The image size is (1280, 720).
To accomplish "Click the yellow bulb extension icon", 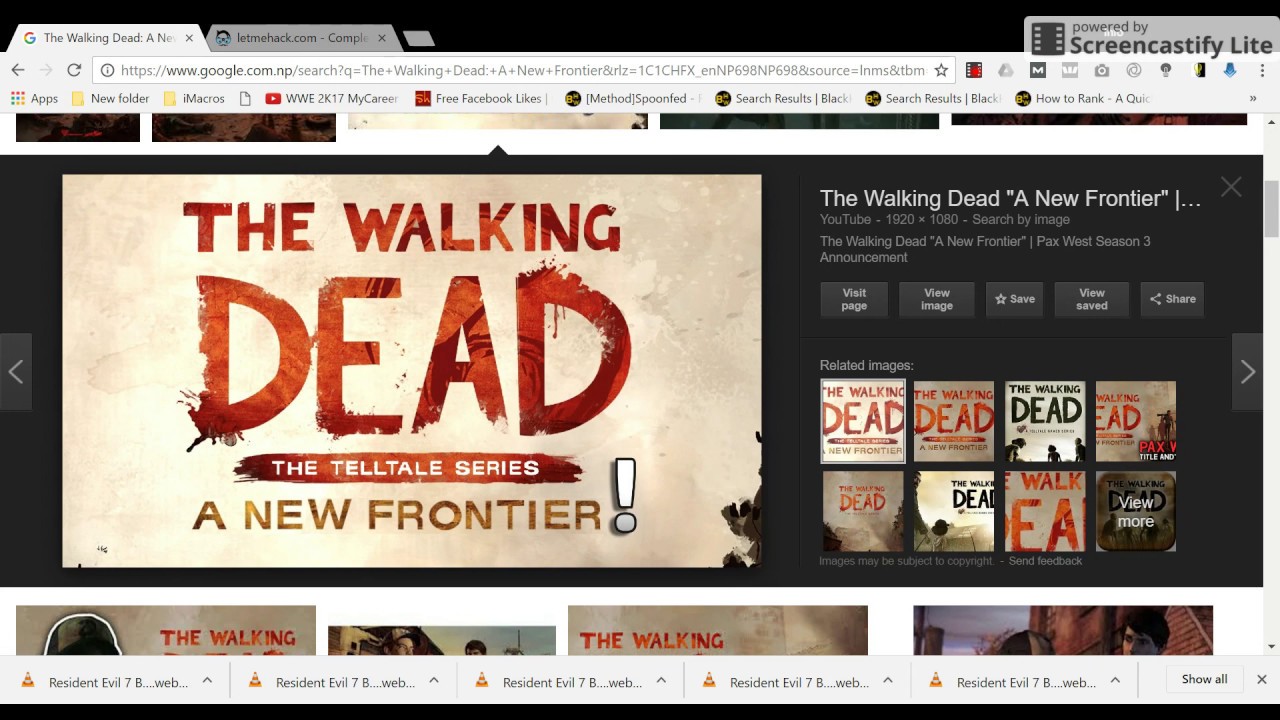I will [x=1199, y=70].
